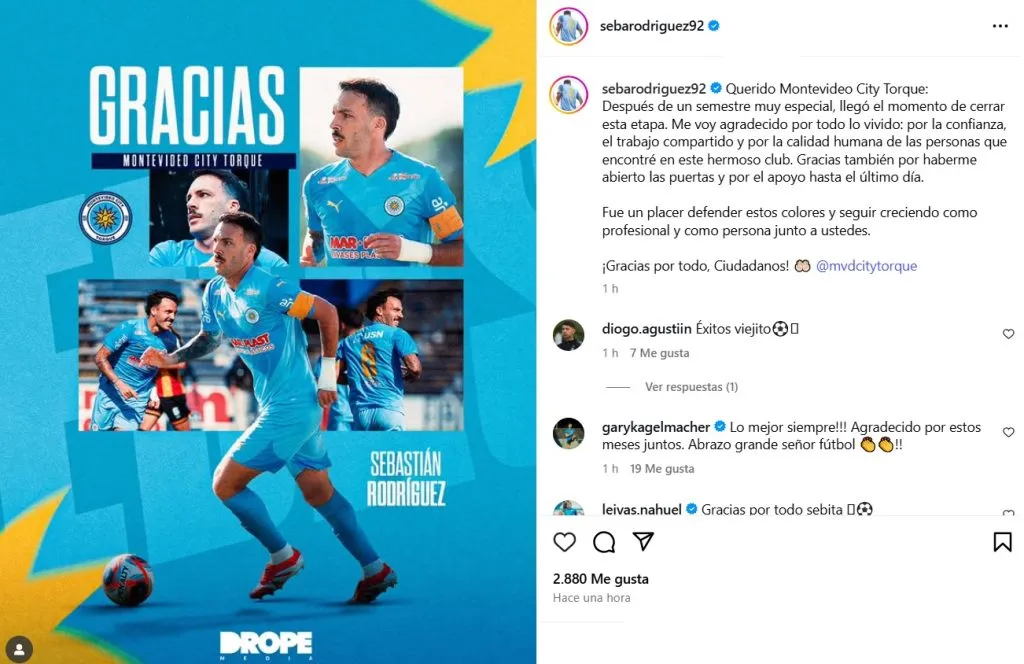View the 2.880 Me gusta likes list
This screenshot has width=1024, height=664.
click(600, 578)
